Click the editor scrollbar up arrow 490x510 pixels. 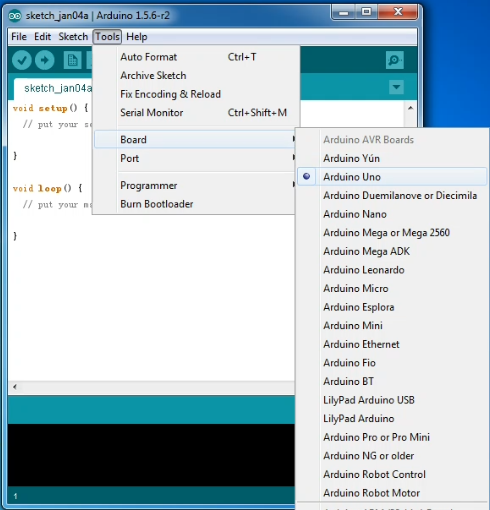(x=411, y=108)
